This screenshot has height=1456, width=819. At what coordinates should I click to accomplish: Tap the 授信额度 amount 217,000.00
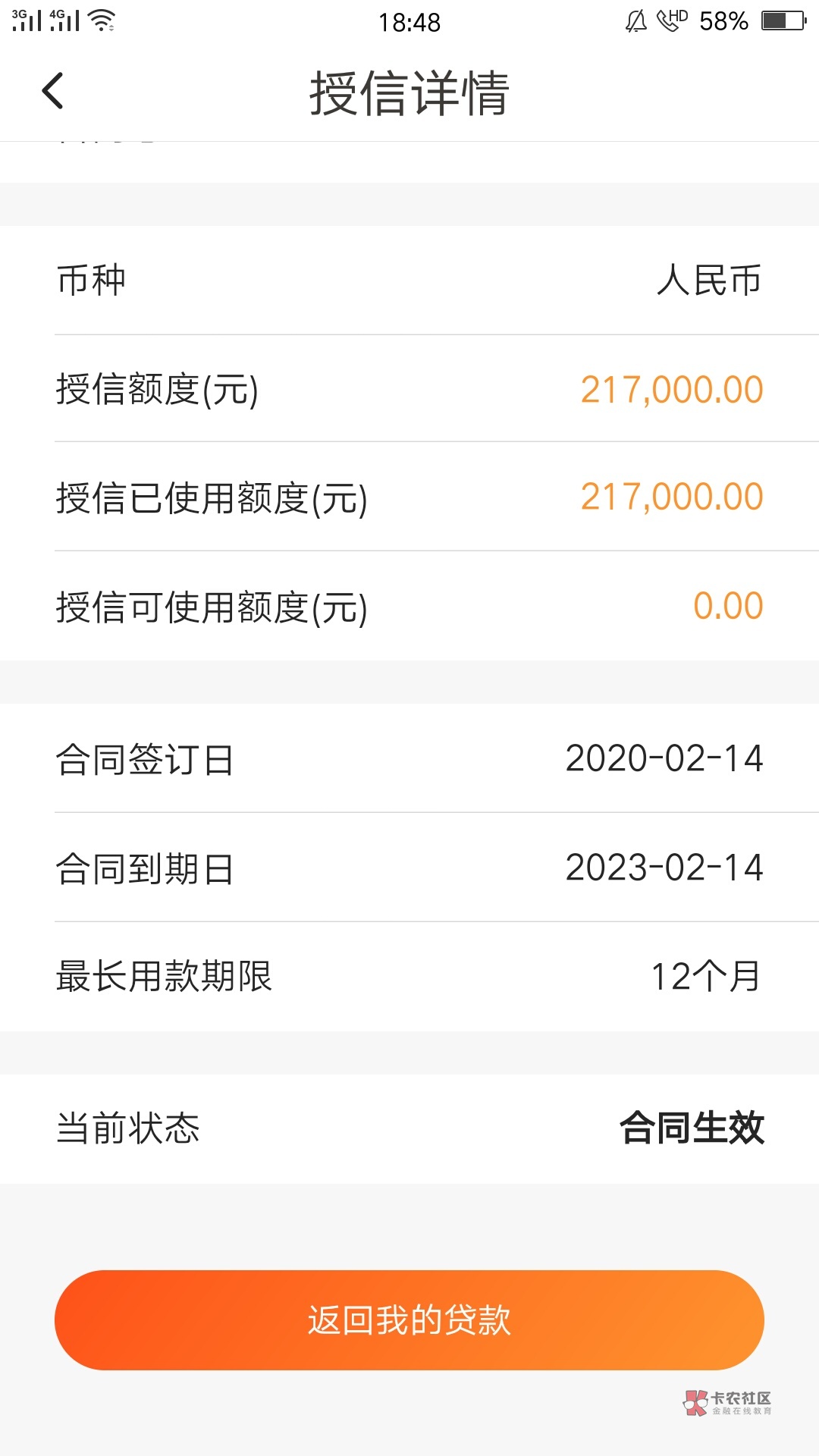(671, 390)
